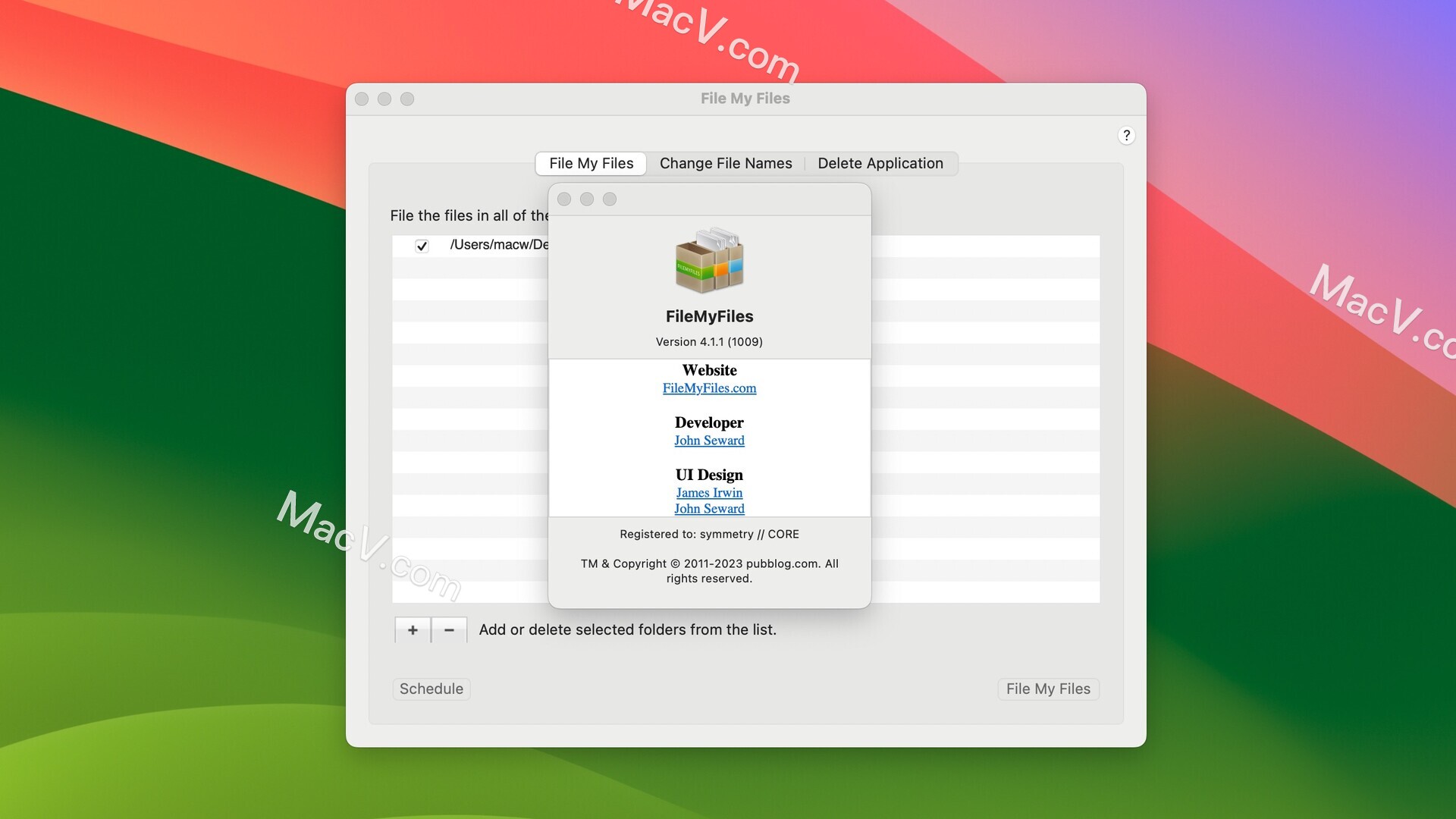
Task: Click the Version 4.1.1 (1009) text
Action: coord(709,342)
